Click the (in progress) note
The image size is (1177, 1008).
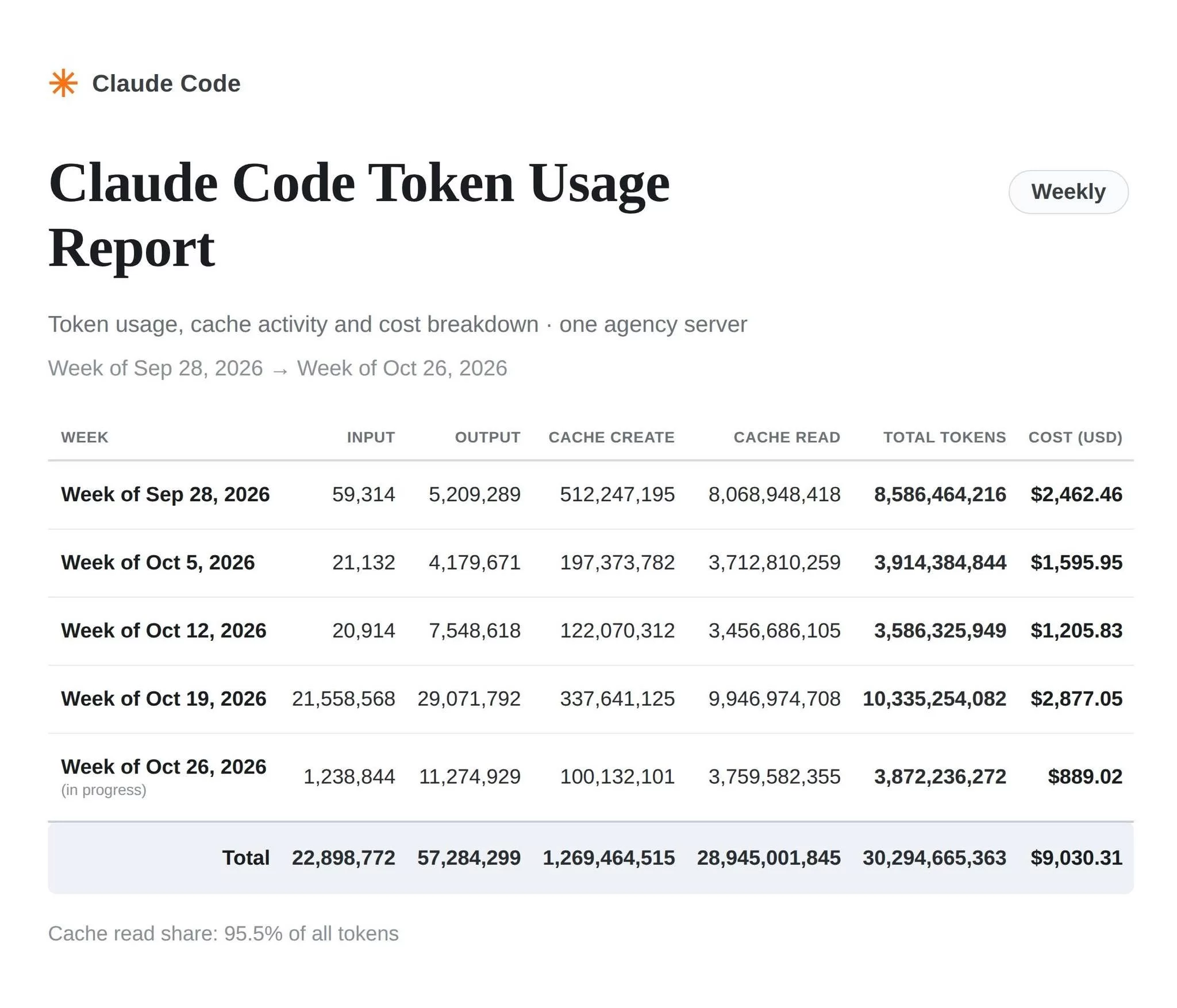(104, 790)
